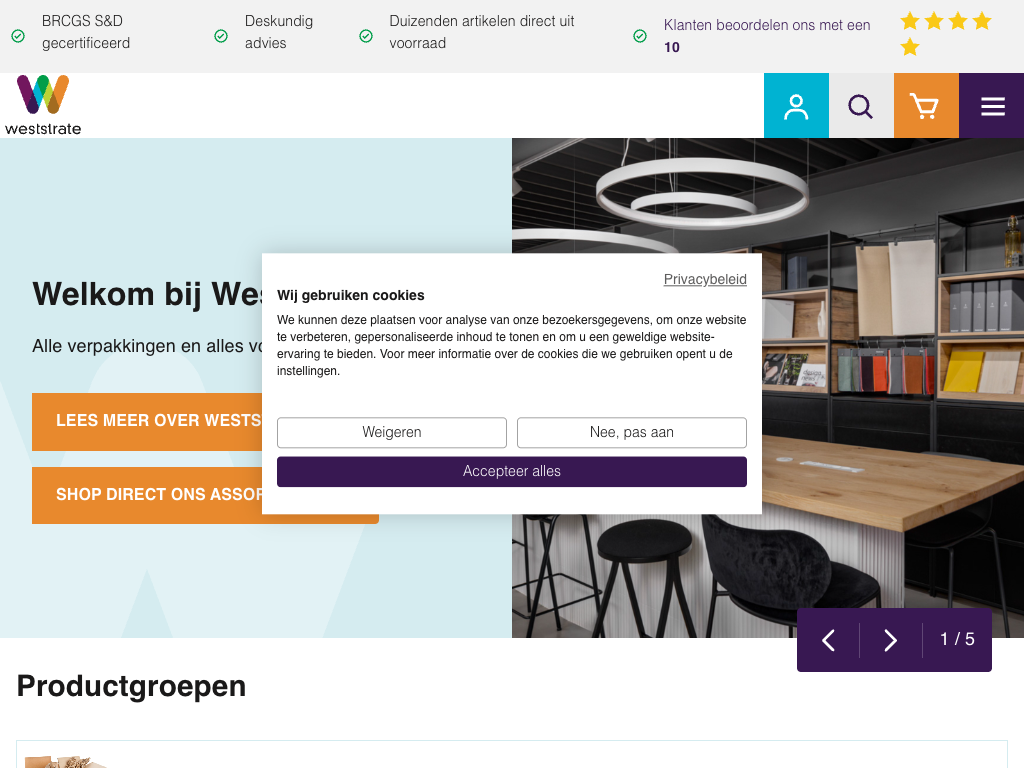
Task: Open the hamburger menu icon
Action: (x=991, y=106)
